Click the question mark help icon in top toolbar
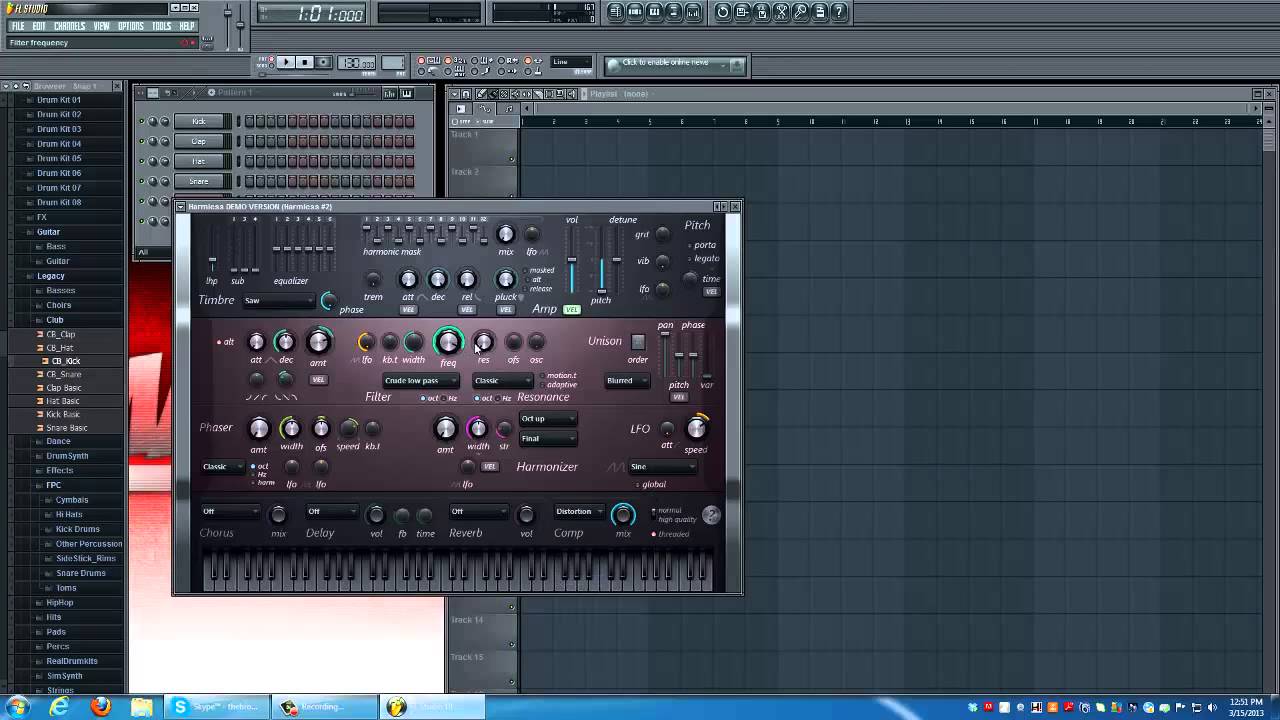 [839, 12]
